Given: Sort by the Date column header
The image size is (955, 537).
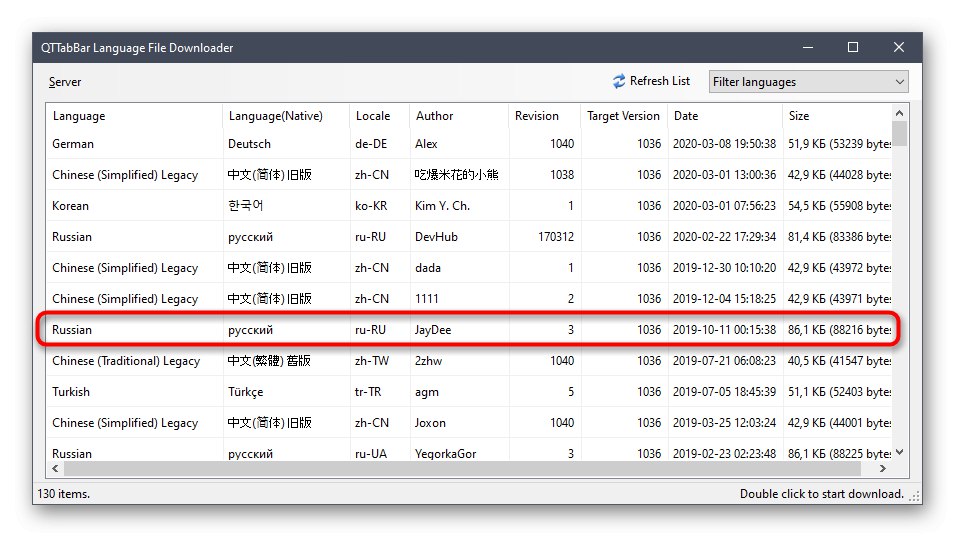Looking at the screenshot, I should (725, 116).
